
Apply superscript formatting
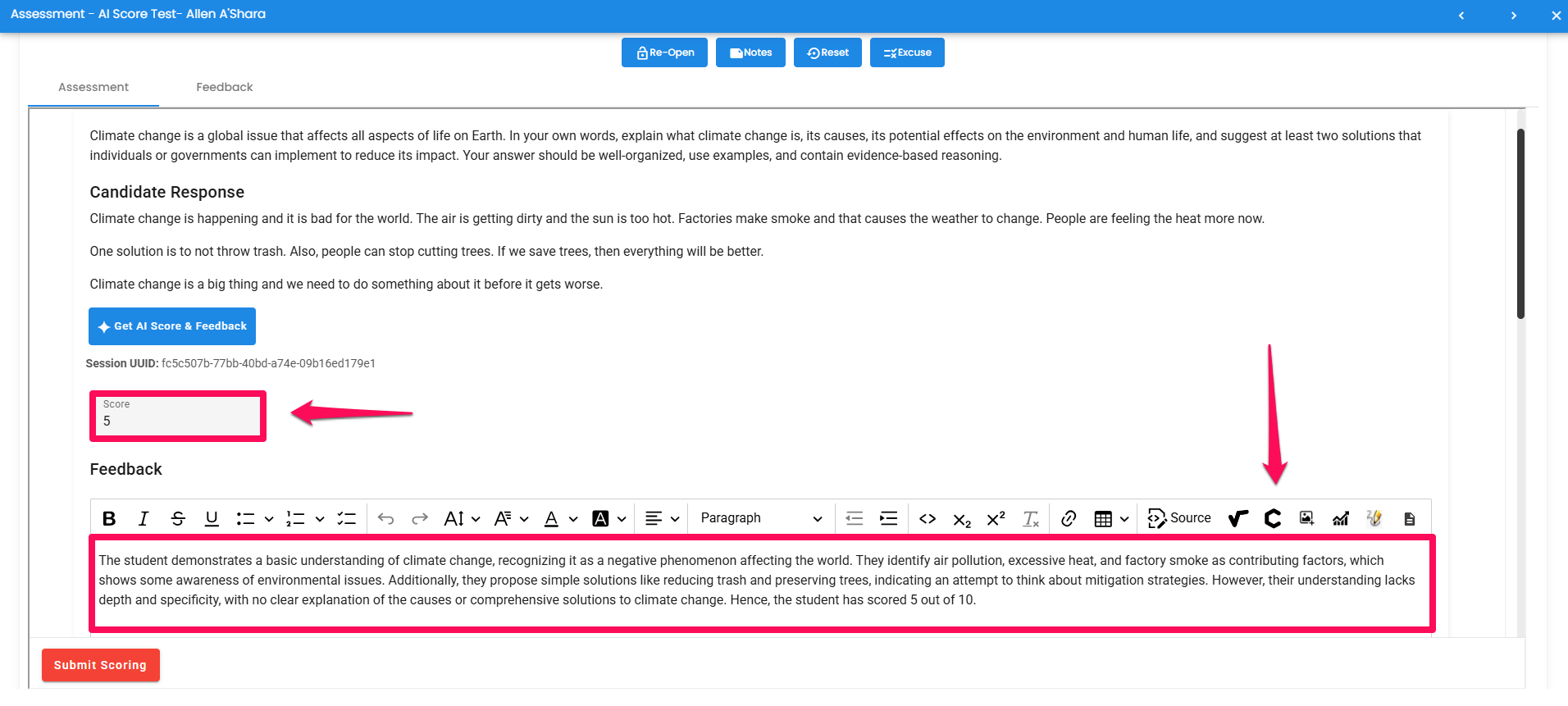pyautogui.click(x=996, y=518)
